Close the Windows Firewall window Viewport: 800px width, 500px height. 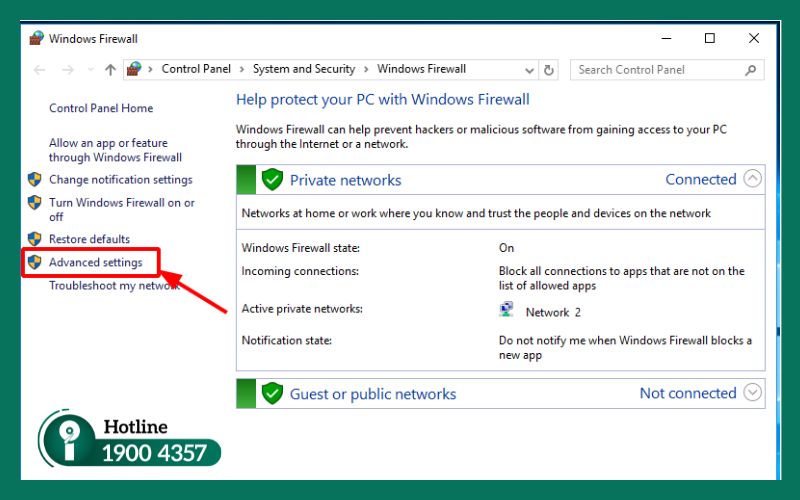[754, 38]
